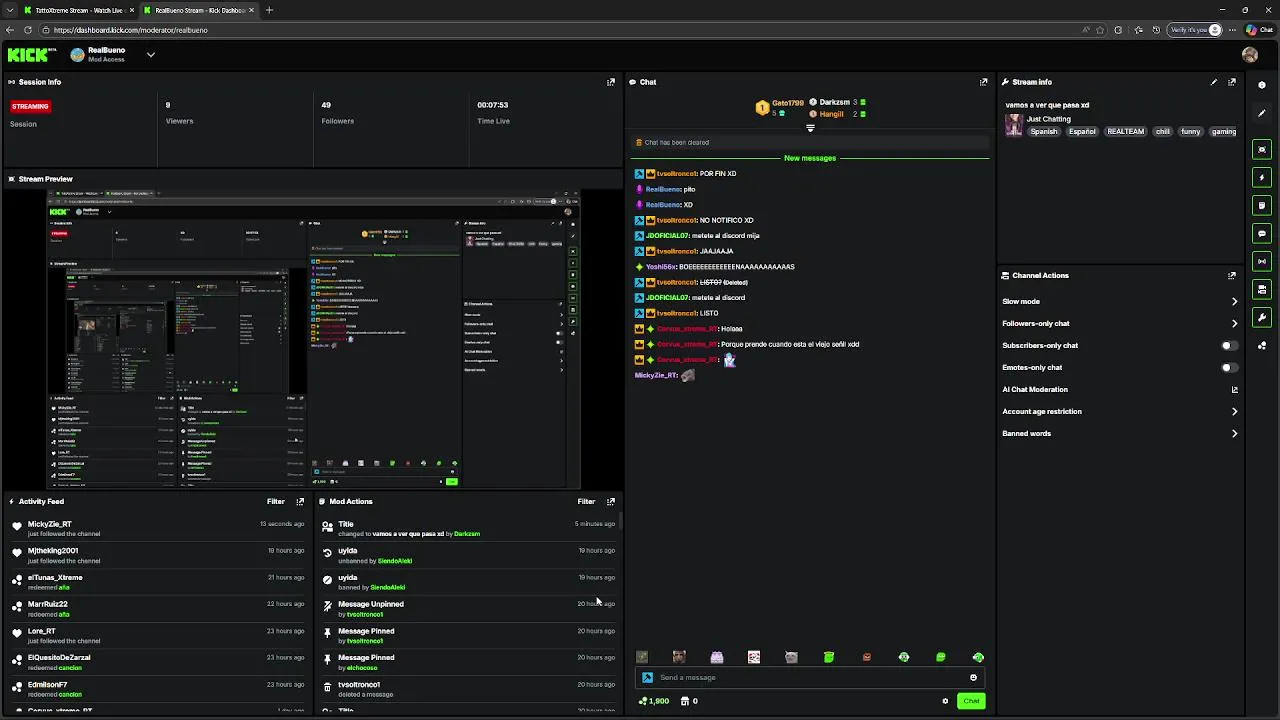Toggle Subscribers-only chat switch

pyautogui.click(x=1229, y=345)
